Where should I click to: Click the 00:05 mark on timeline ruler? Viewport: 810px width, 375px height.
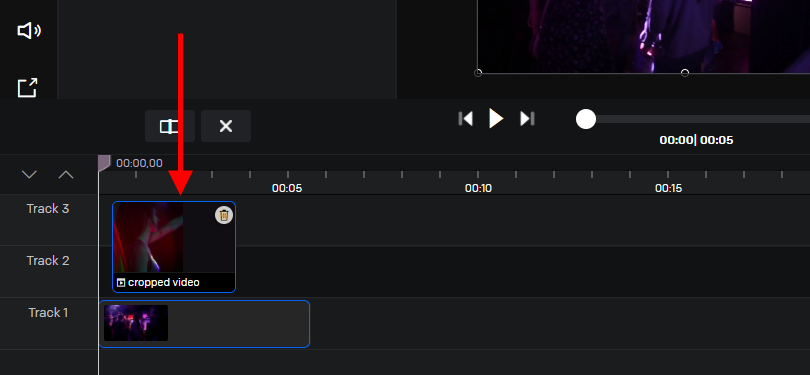click(287, 188)
